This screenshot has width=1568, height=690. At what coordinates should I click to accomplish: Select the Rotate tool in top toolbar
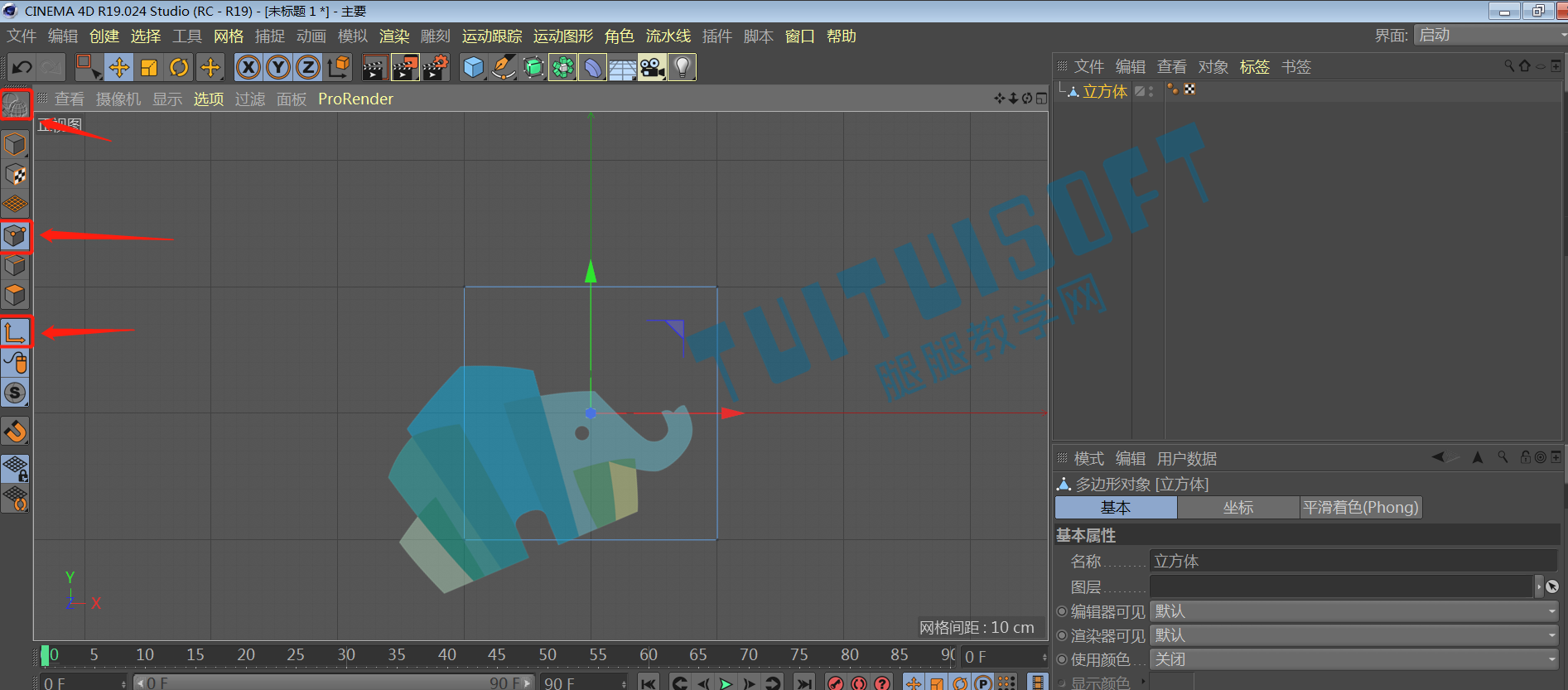(x=179, y=67)
